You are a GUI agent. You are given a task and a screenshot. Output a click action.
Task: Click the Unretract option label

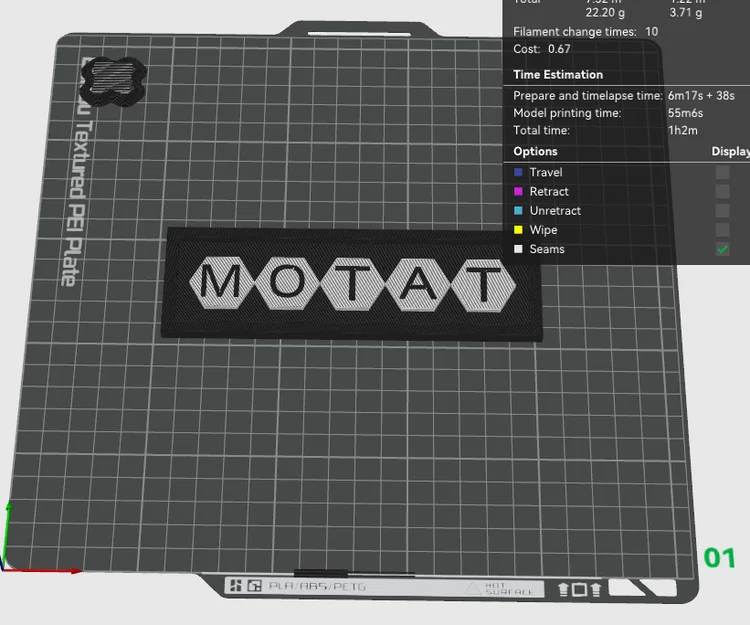coord(555,210)
